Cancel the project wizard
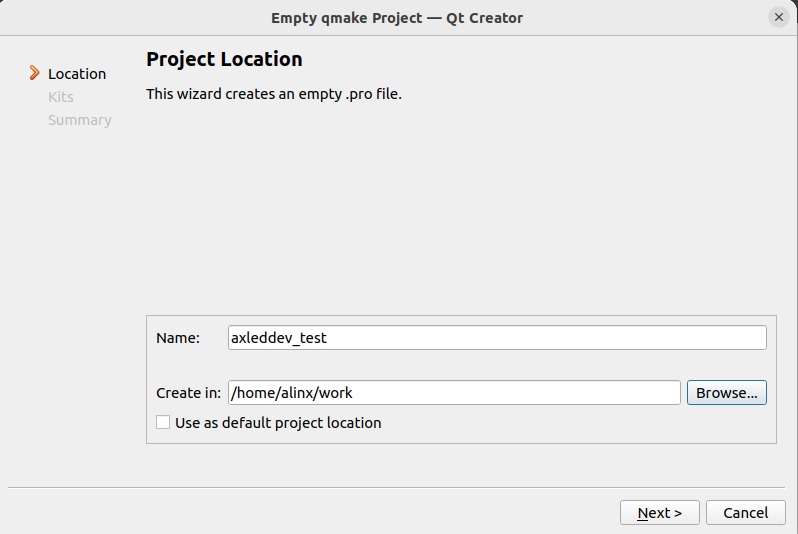Screen dimensions: 798x534 click(746, 513)
